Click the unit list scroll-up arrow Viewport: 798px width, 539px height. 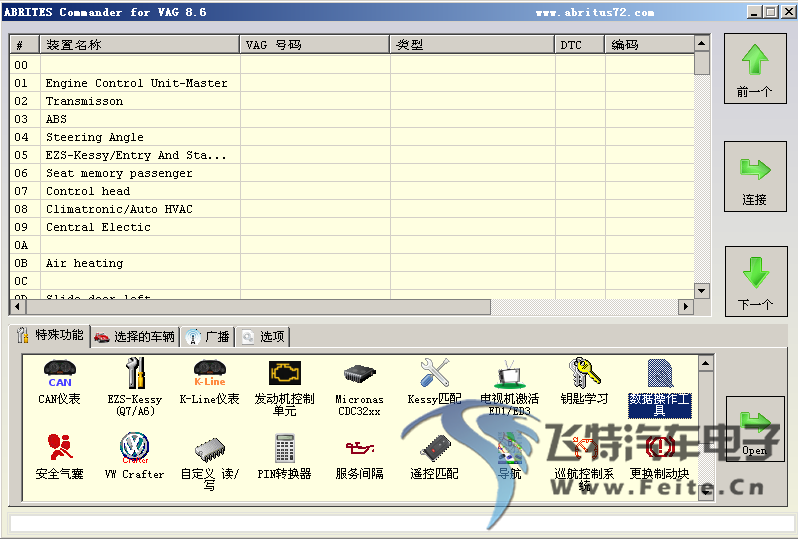[702, 43]
